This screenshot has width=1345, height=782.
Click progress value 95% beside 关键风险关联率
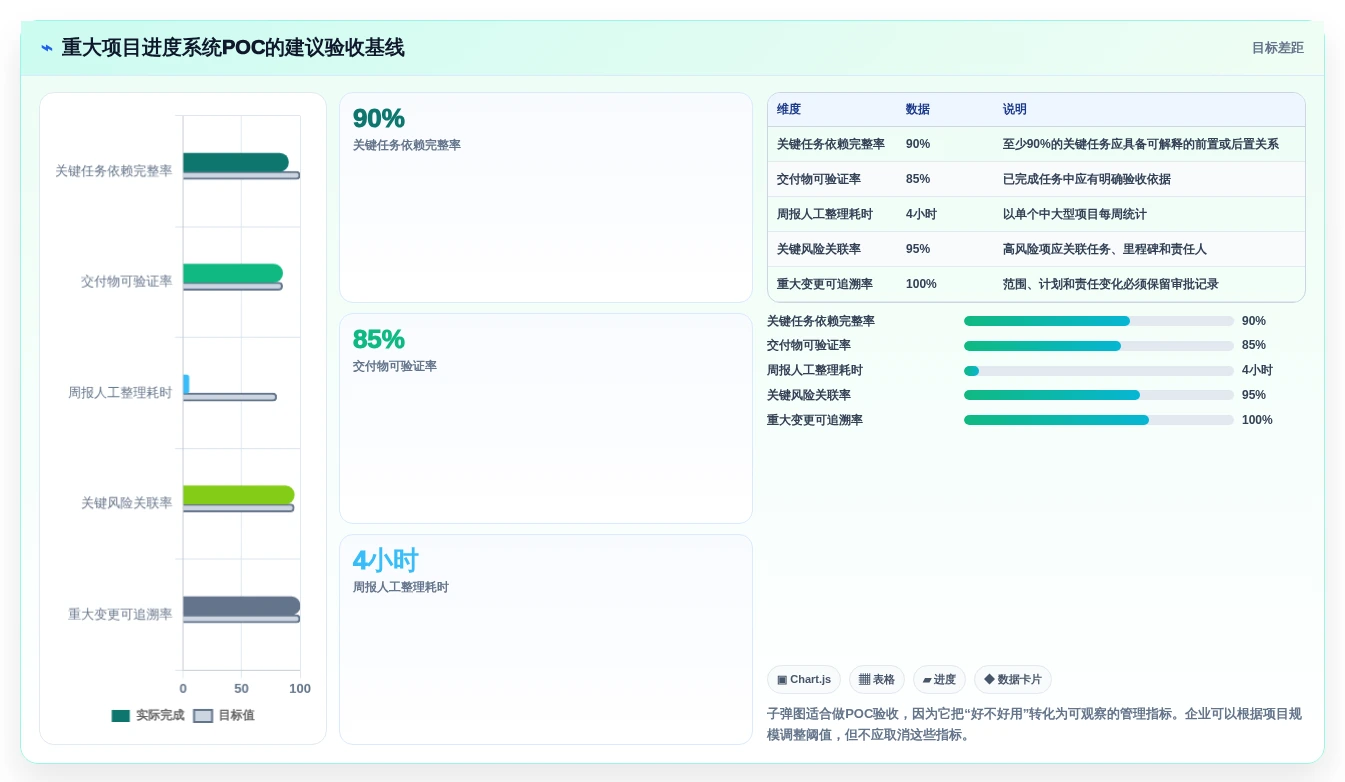click(x=1254, y=395)
